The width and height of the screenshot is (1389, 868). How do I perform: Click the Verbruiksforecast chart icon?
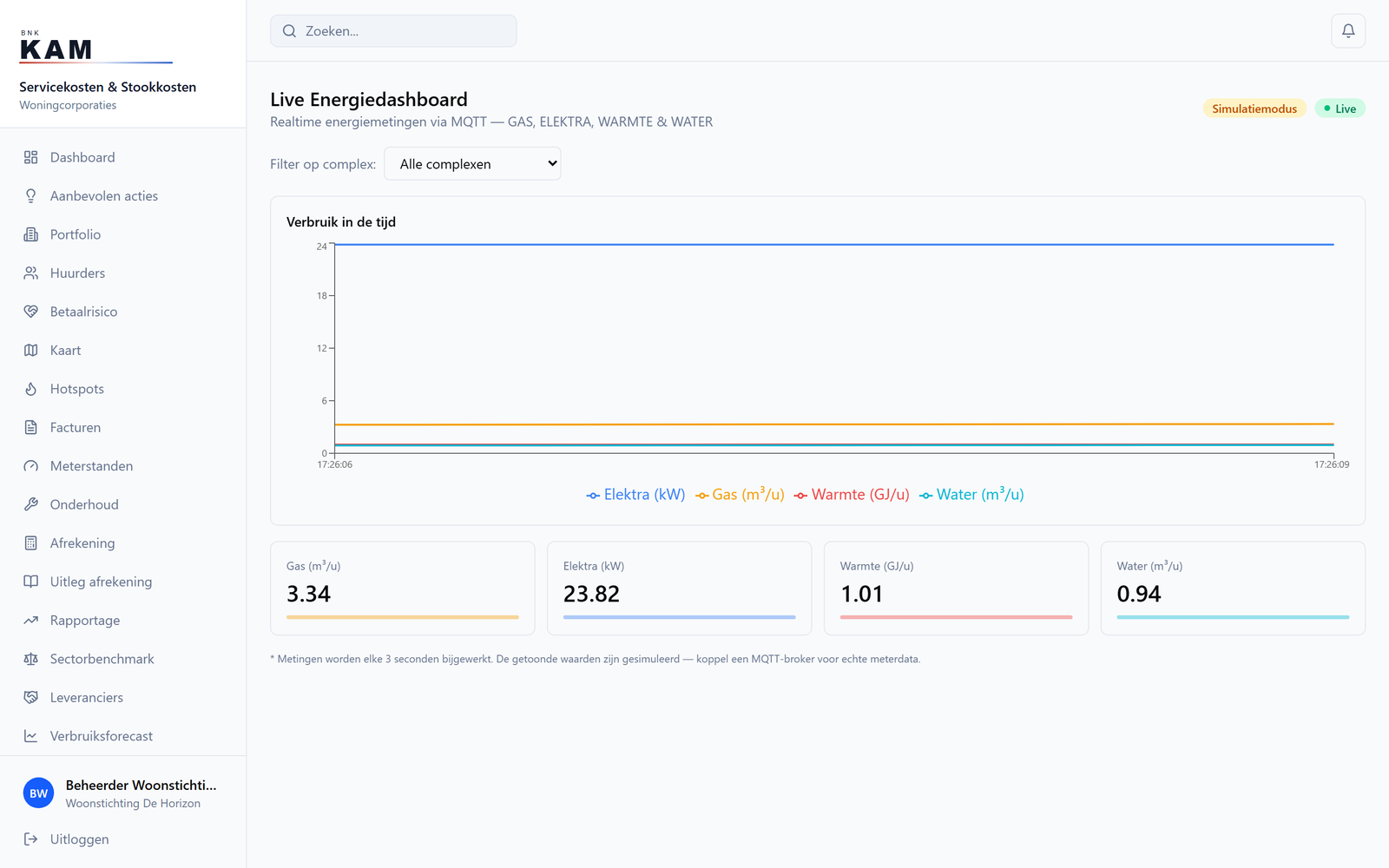[31, 736]
